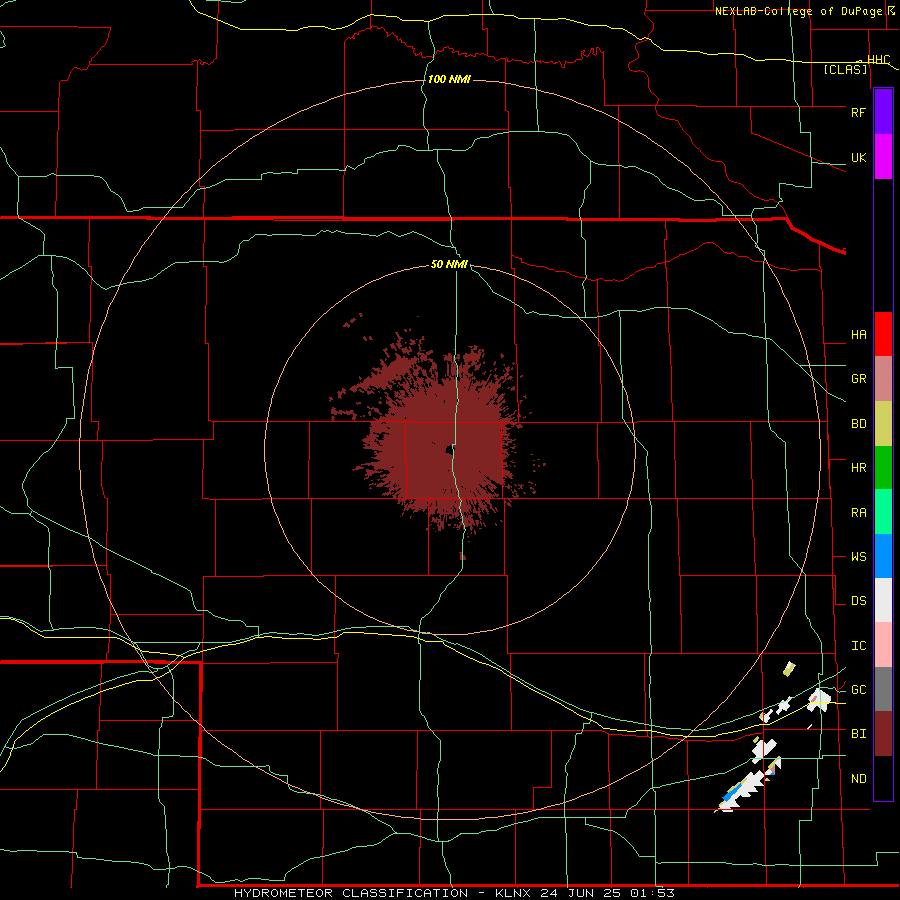Click the [CLAS] label above legend
The width and height of the screenshot is (900, 900).
845,69
